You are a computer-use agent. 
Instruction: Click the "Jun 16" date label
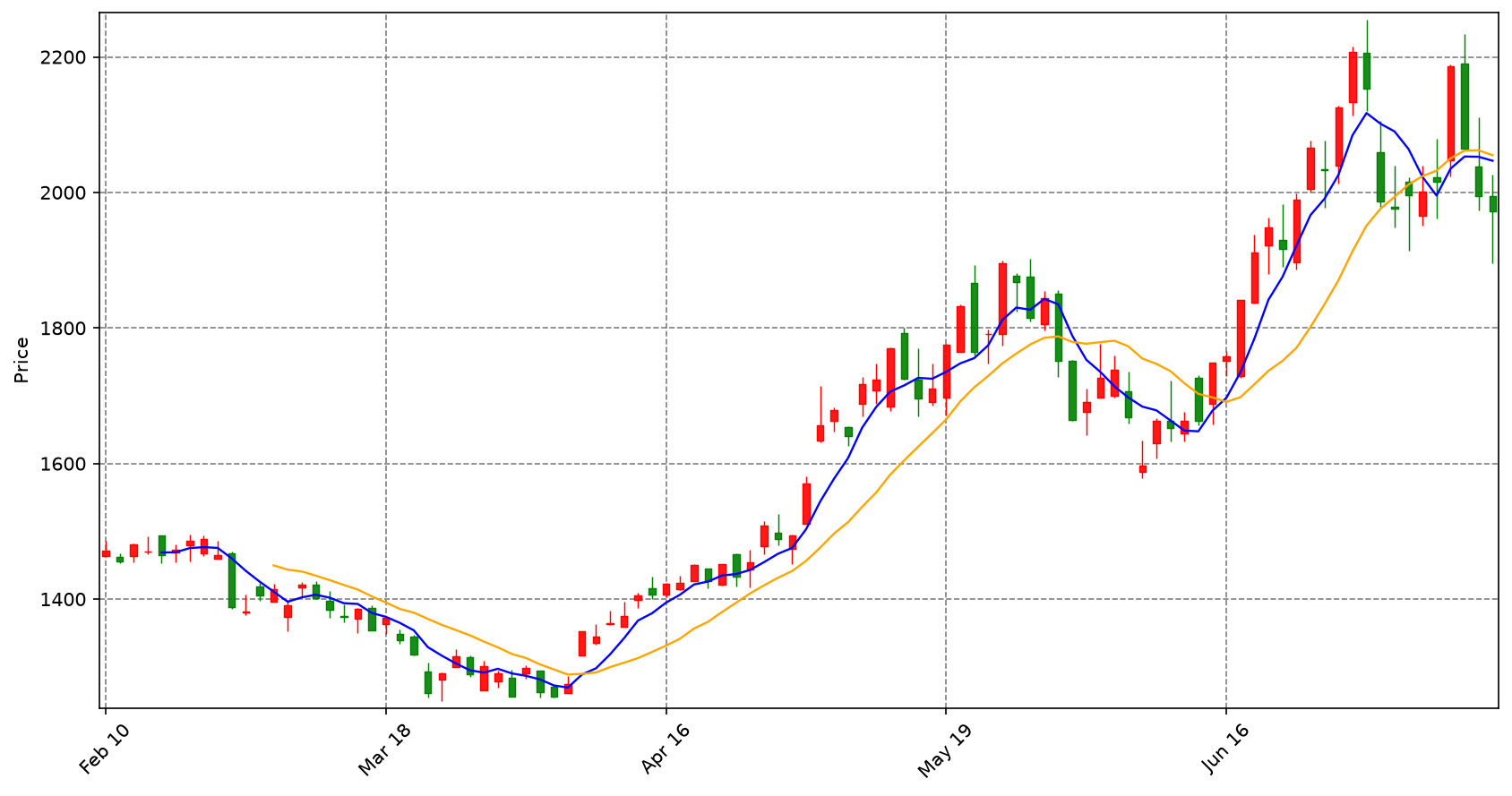point(1226,749)
